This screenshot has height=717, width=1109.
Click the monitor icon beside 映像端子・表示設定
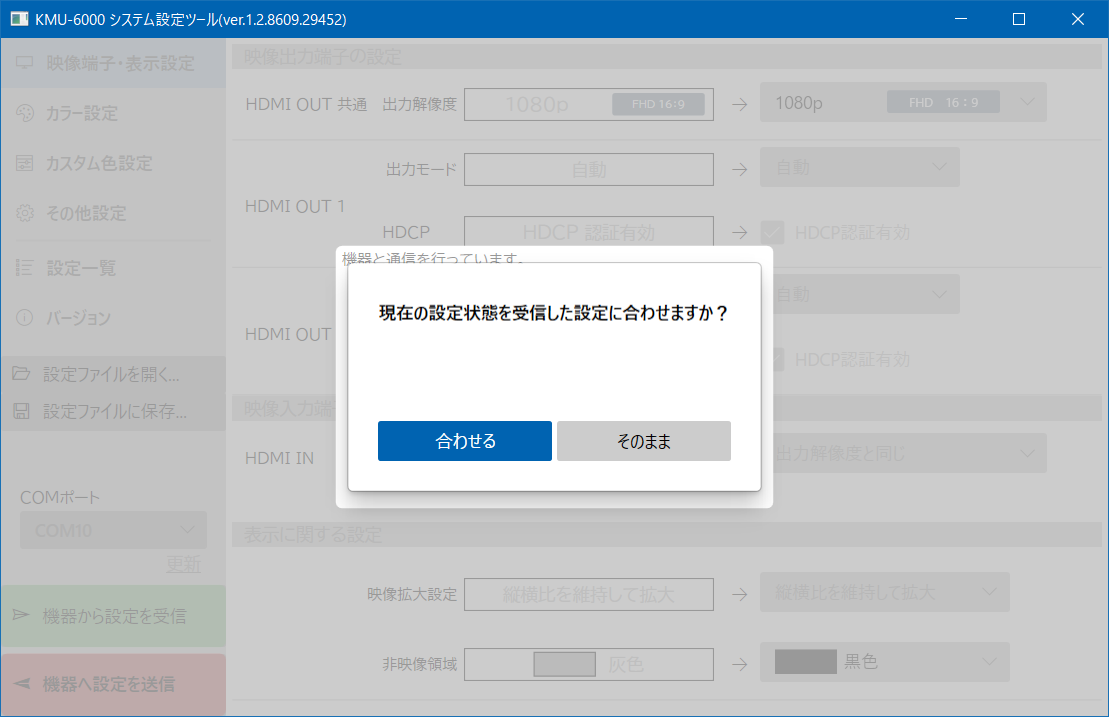pos(25,63)
